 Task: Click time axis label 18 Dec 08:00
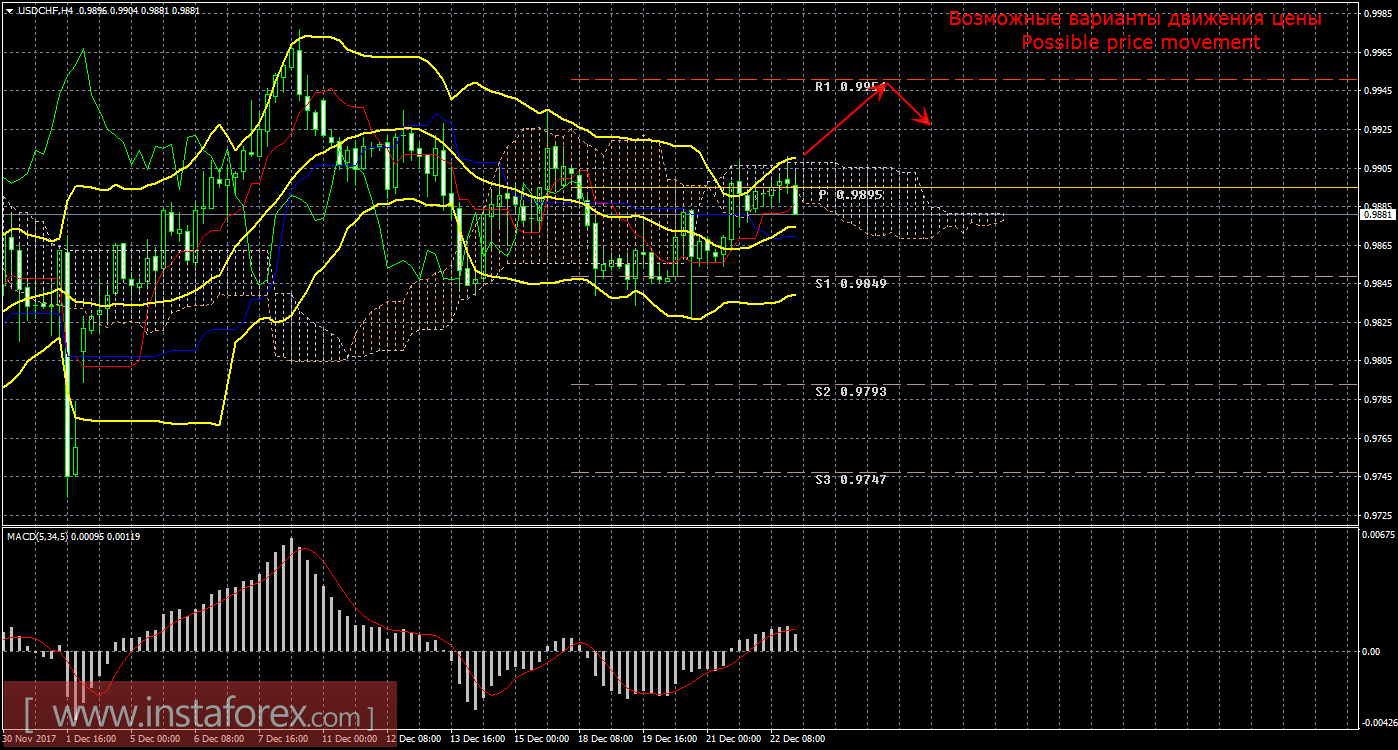point(605,739)
